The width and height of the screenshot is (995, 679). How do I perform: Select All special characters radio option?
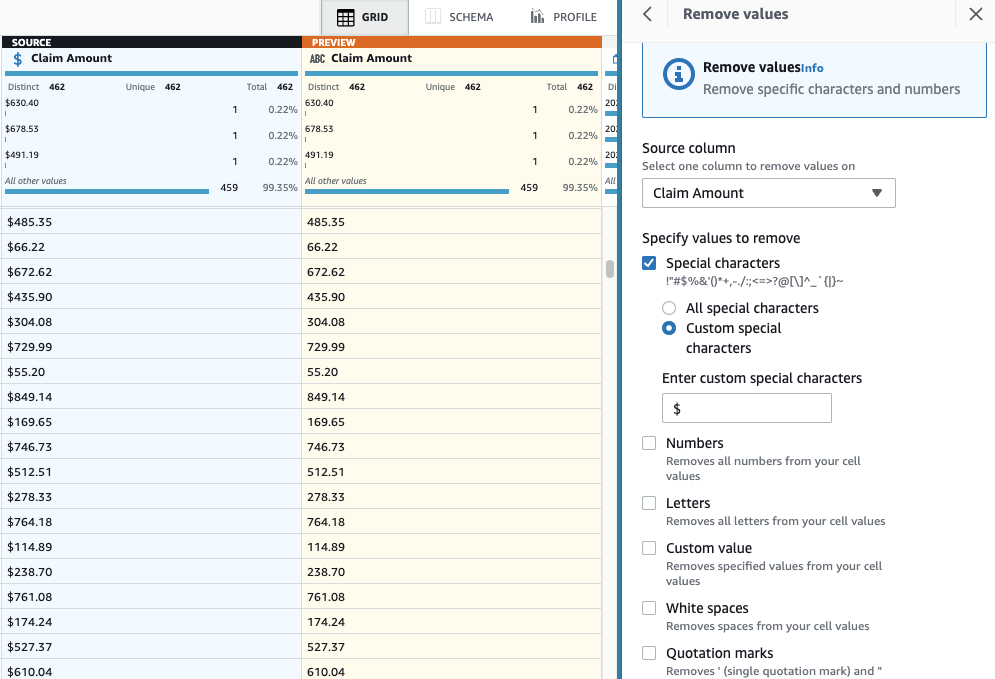pyautogui.click(x=669, y=308)
